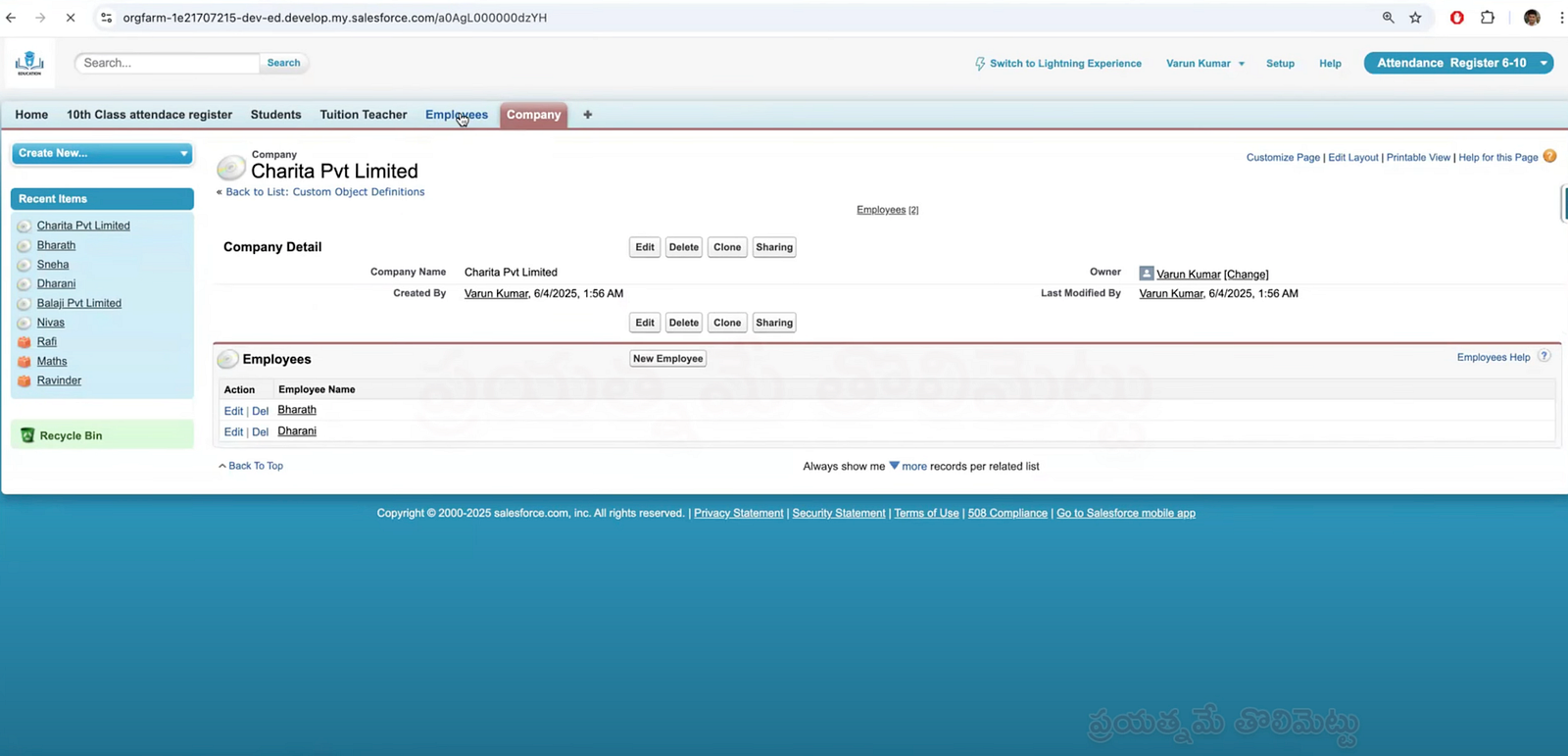The height and width of the screenshot is (756, 1568).
Task: Click the Recycle Bin icon in sidebar
Action: [27, 435]
